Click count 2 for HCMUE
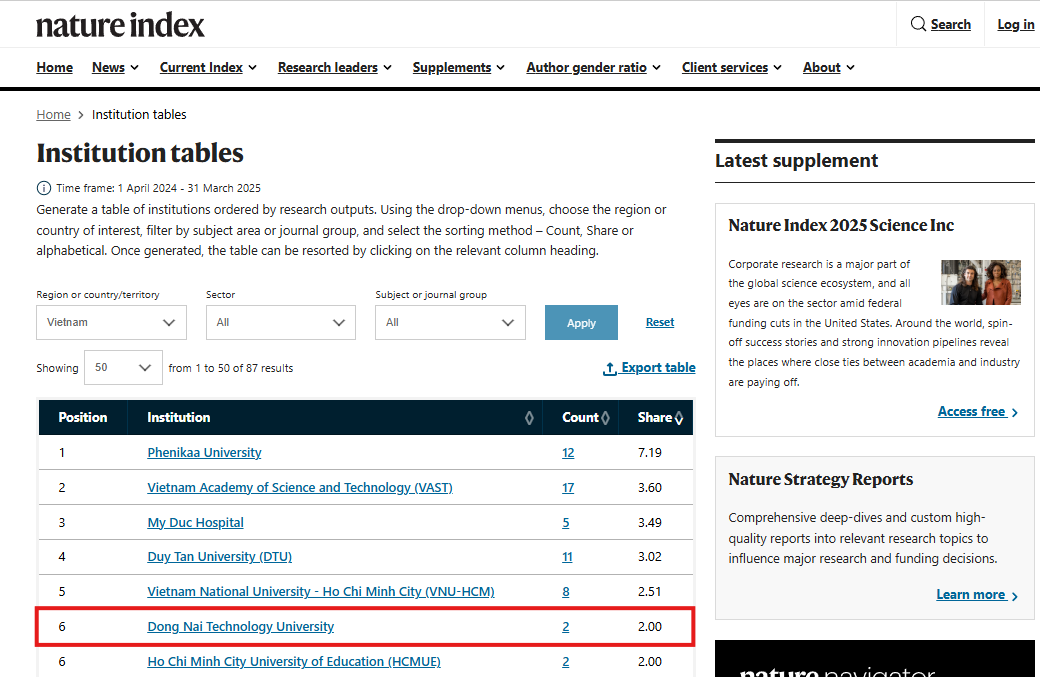This screenshot has width=1040, height=677. click(566, 662)
